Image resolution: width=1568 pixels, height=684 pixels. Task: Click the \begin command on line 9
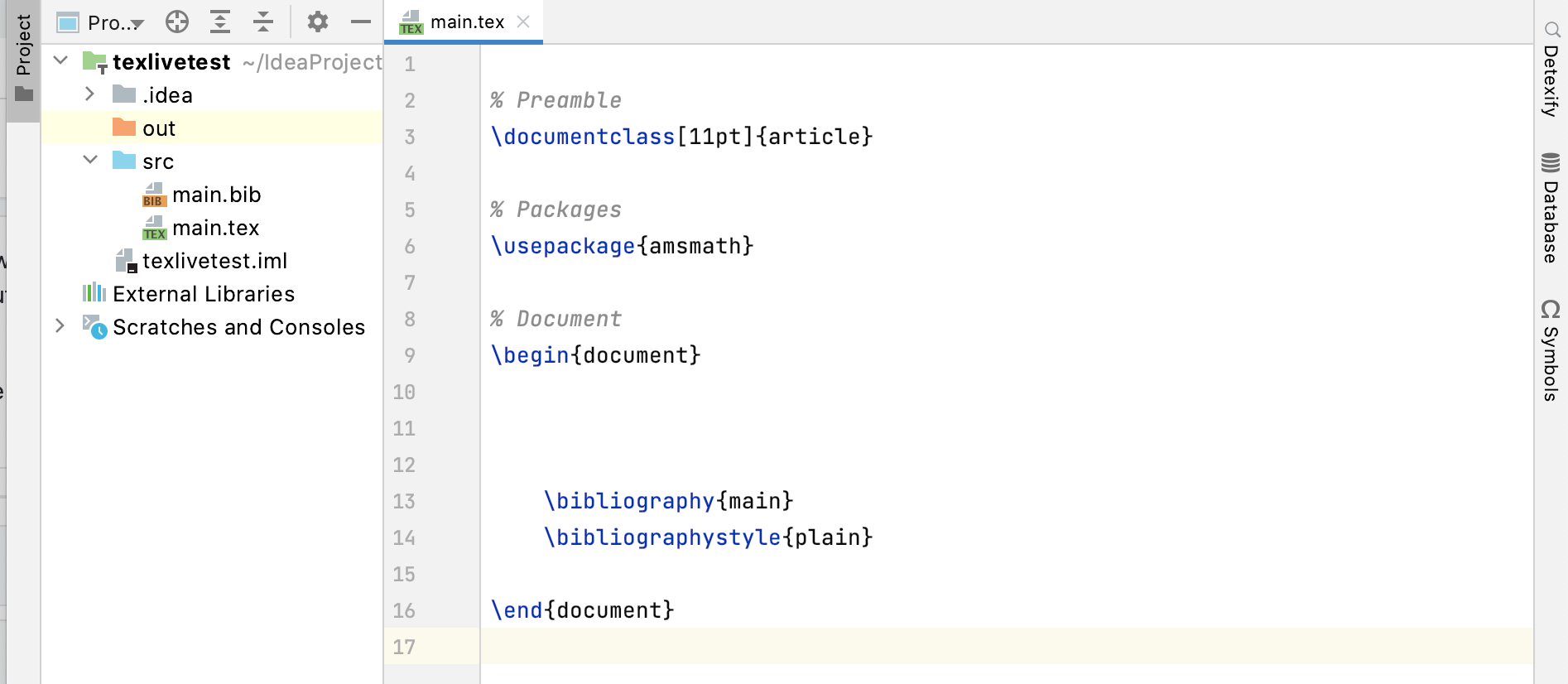[x=530, y=355]
